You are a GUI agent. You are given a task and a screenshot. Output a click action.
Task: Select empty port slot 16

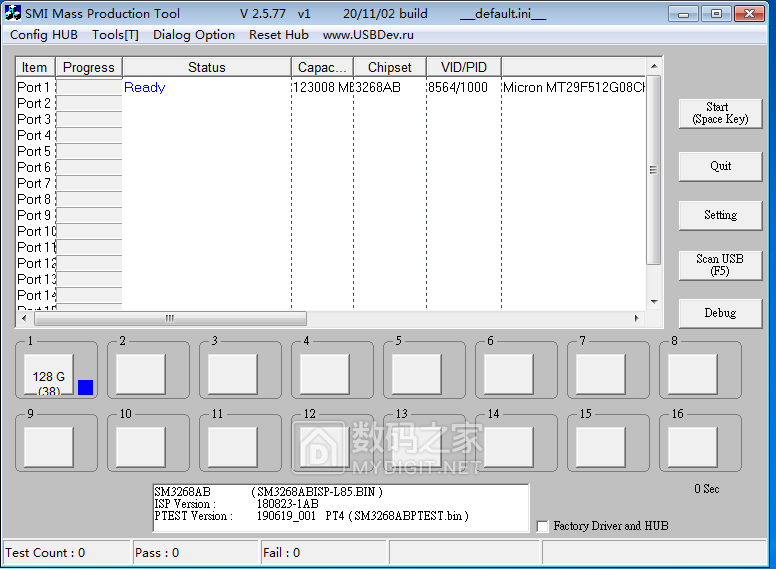tap(693, 447)
